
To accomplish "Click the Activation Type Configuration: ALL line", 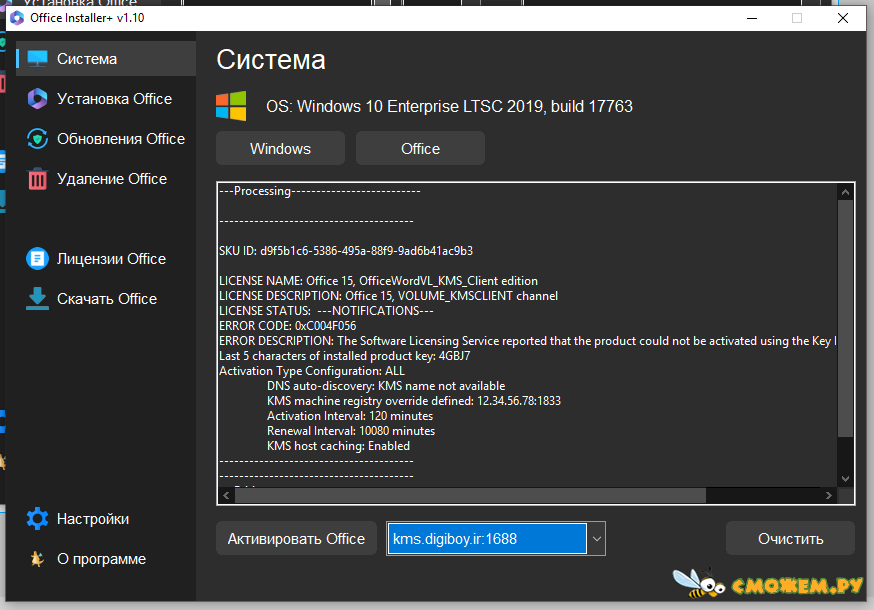I will 312,371.
